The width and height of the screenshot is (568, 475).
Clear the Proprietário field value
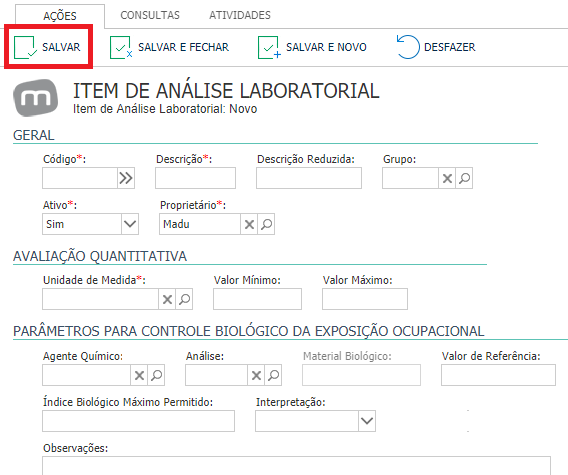249,224
